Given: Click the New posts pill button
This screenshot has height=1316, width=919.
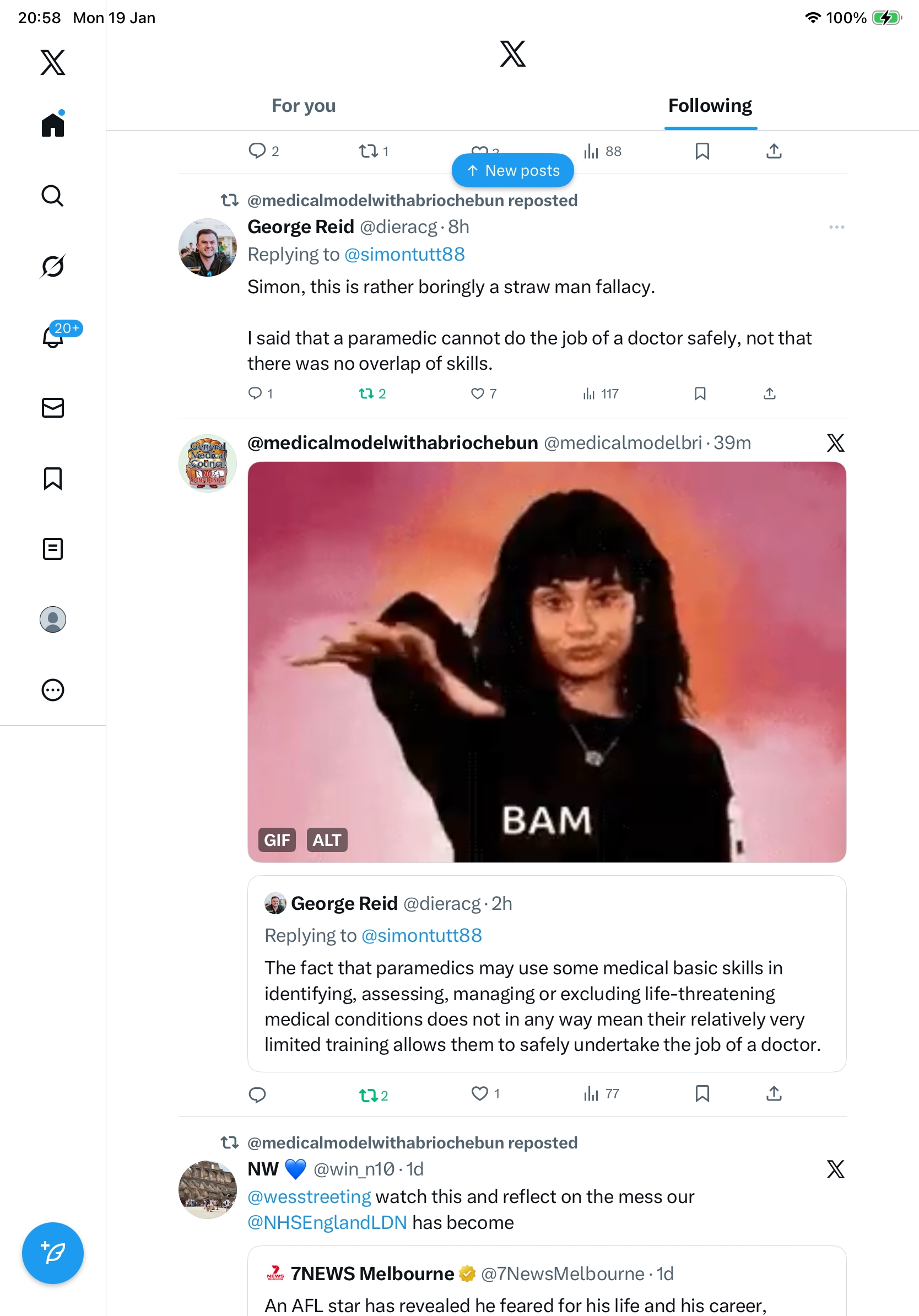Looking at the screenshot, I should point(513,170).
